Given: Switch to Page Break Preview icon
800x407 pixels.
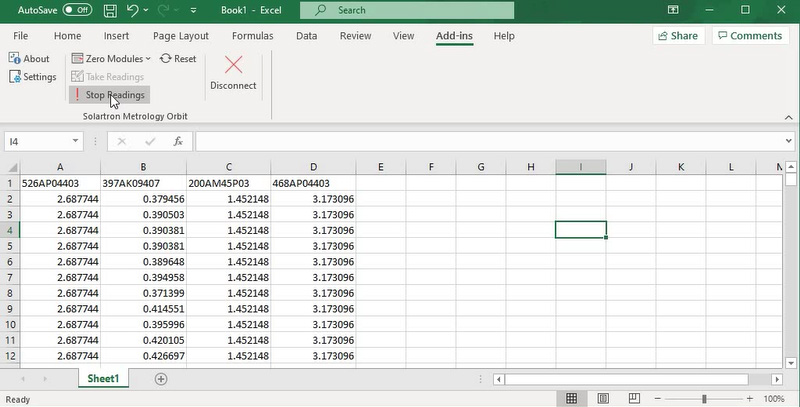Looking at the screenshot, I should click(x=634, y=398).
